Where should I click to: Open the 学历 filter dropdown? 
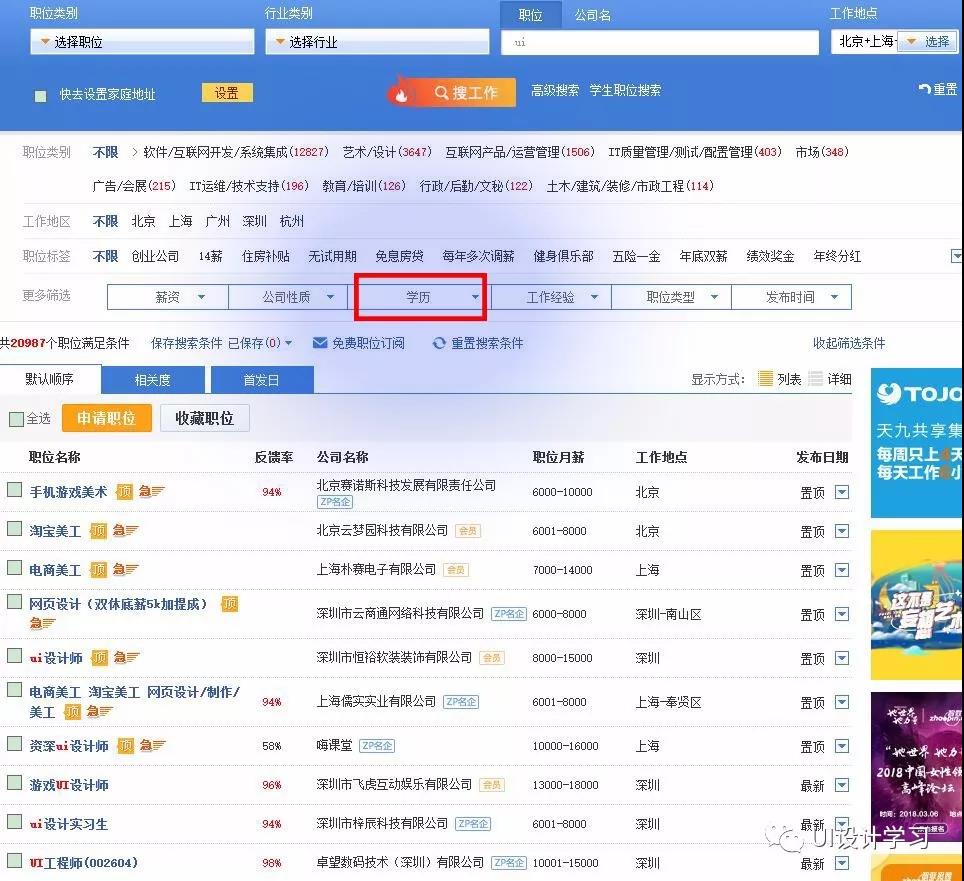pyautogui.click(x=420, y=297)
